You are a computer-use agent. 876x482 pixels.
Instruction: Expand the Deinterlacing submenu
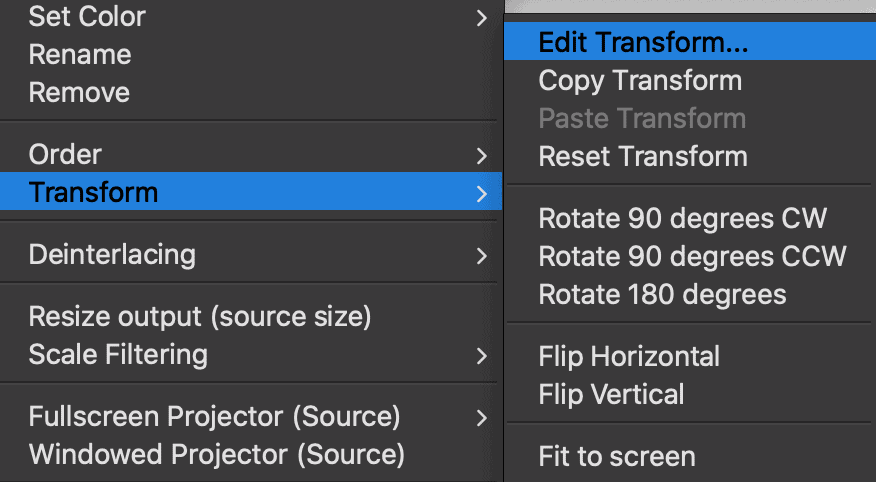pyautogui.click(x=112, y=254)
